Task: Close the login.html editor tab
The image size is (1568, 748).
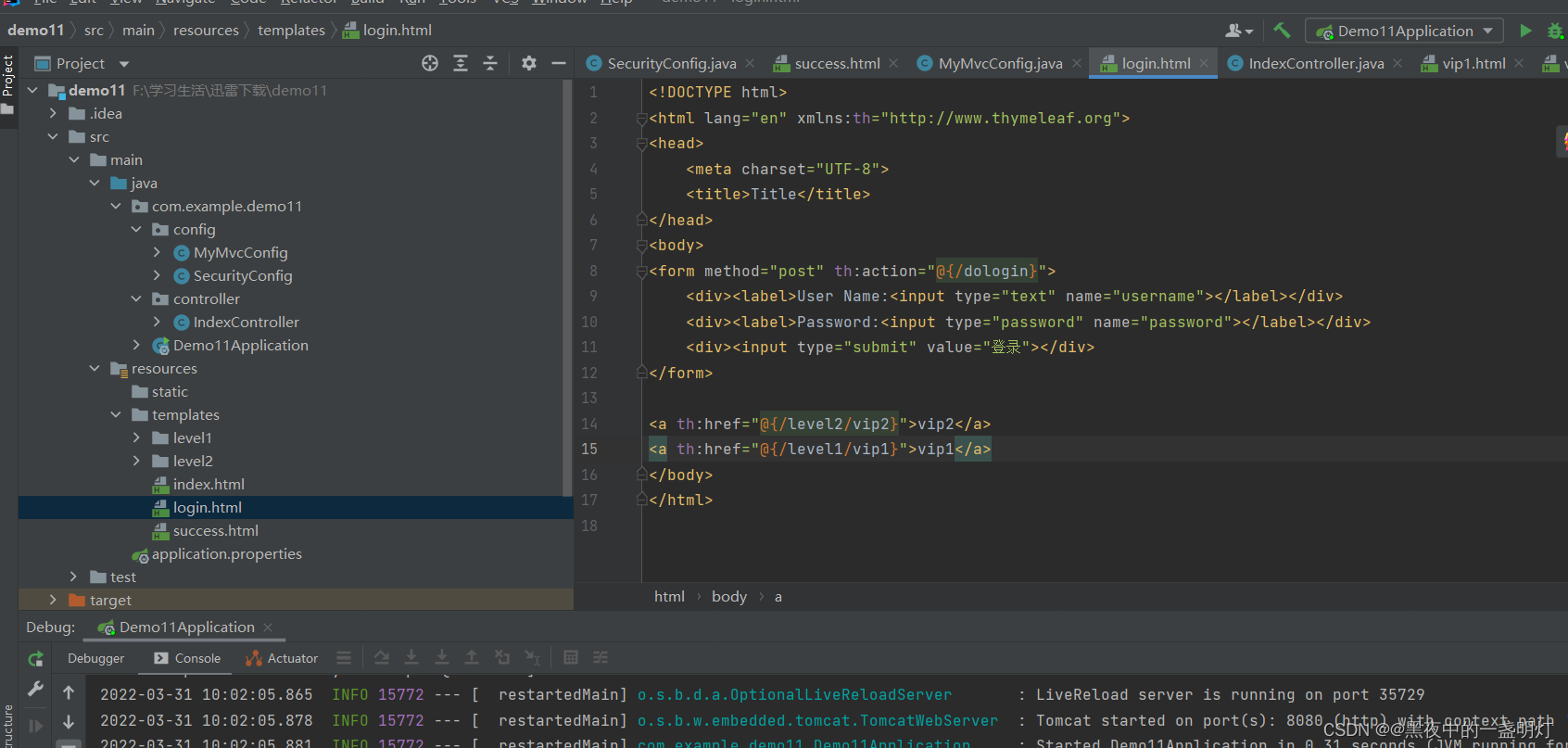Action: click(1204, 63)
